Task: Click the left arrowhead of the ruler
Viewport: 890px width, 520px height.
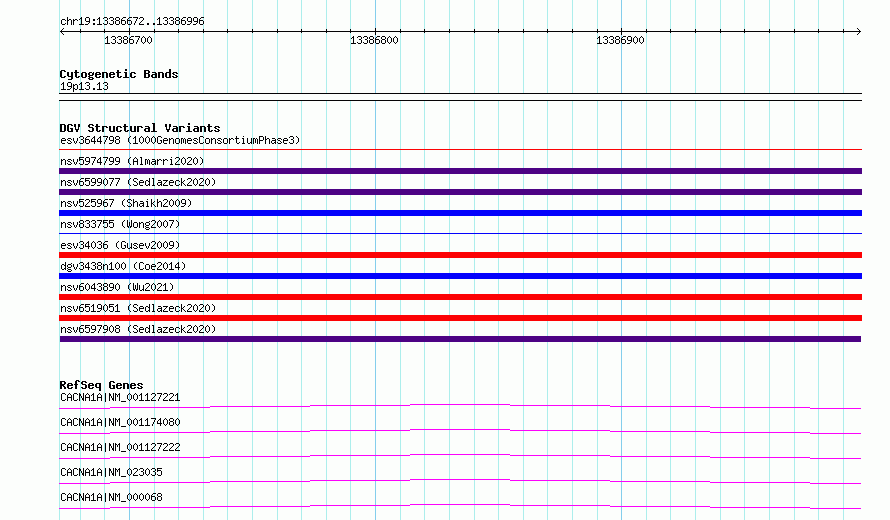Action: click(x=62, y=31)
